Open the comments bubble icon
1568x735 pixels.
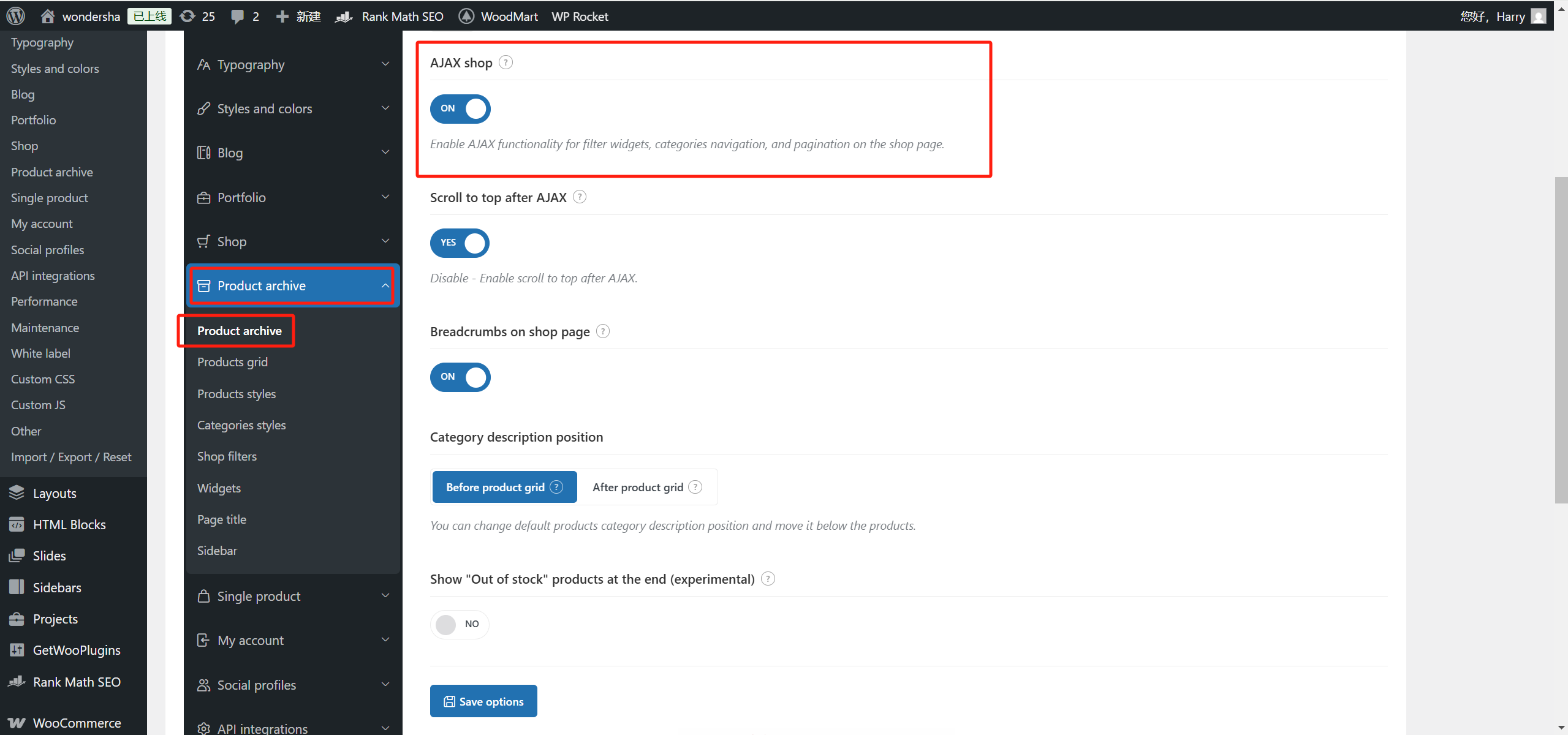[x=237, y=16]
